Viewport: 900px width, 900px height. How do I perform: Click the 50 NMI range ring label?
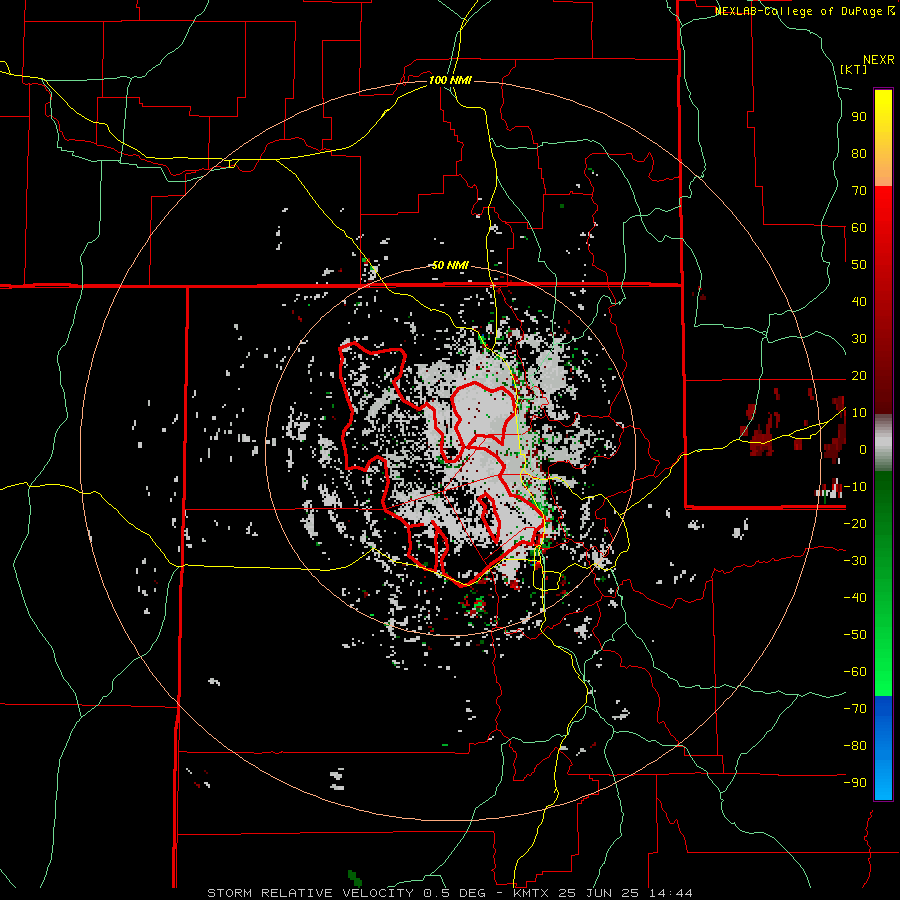450,265
